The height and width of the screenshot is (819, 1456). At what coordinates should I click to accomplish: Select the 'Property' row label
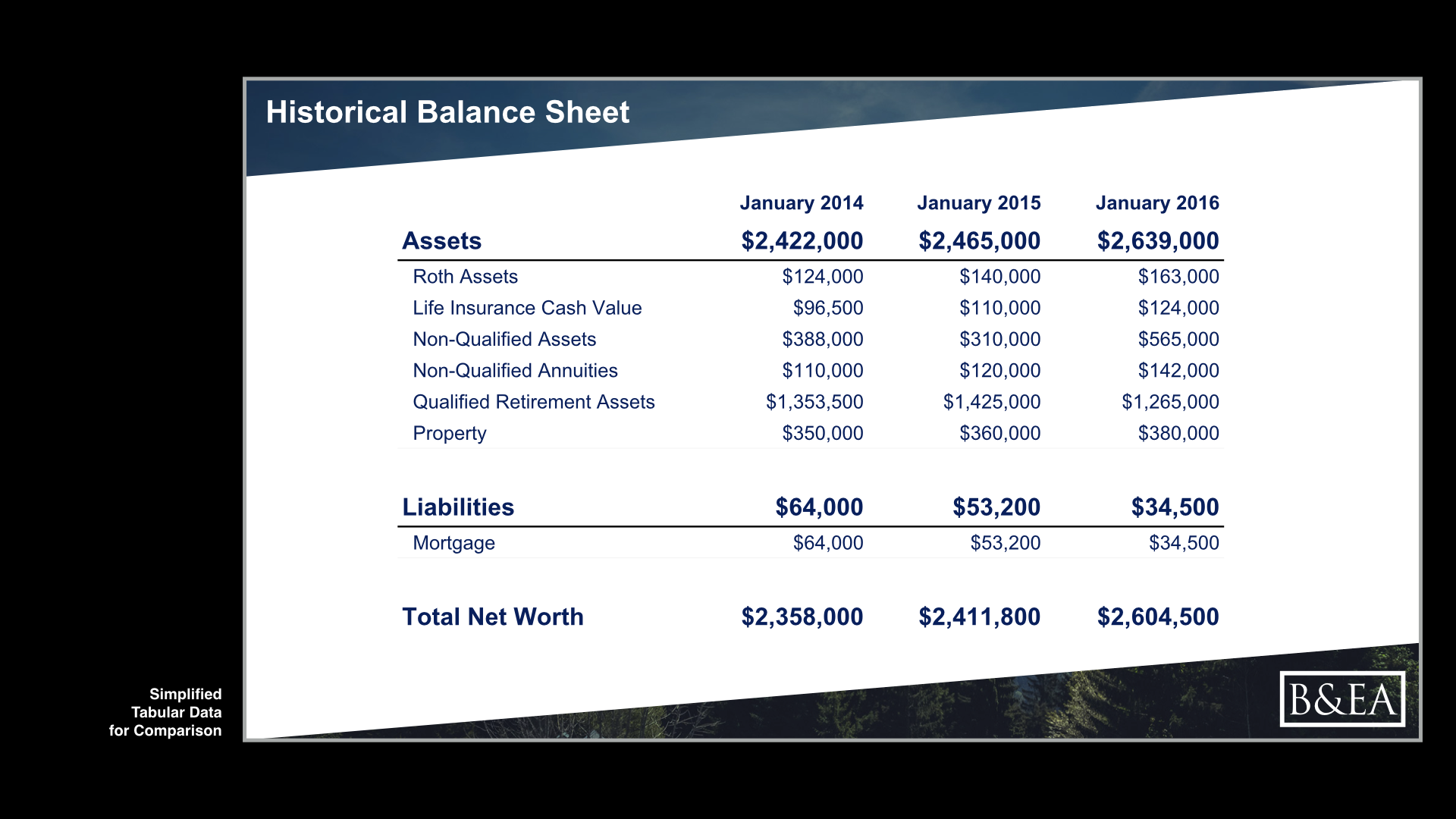point(450,434)
